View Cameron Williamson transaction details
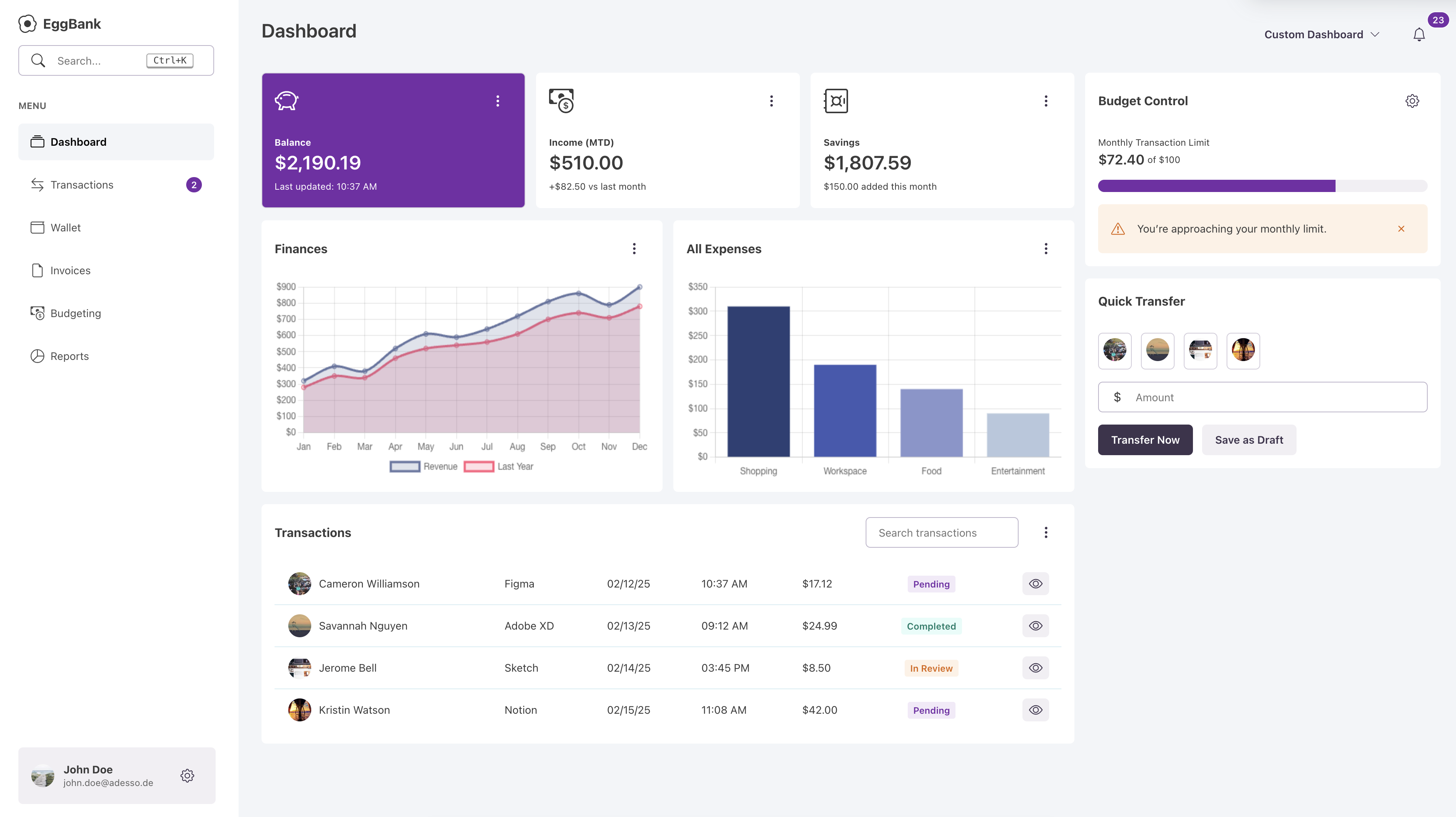1456x817 pixels. (x=1035, y=584)
